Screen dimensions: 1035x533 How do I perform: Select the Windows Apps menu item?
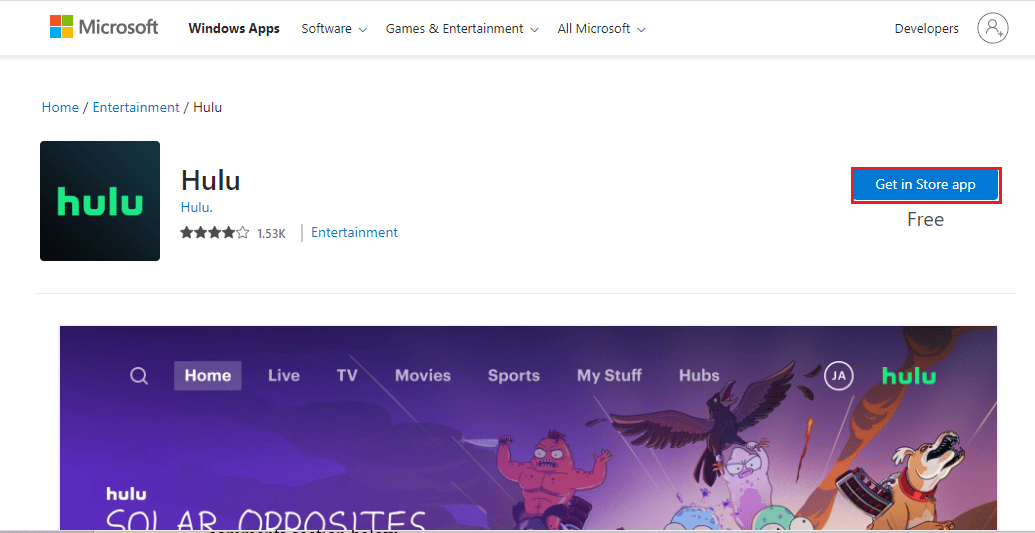tap(234, 29)
